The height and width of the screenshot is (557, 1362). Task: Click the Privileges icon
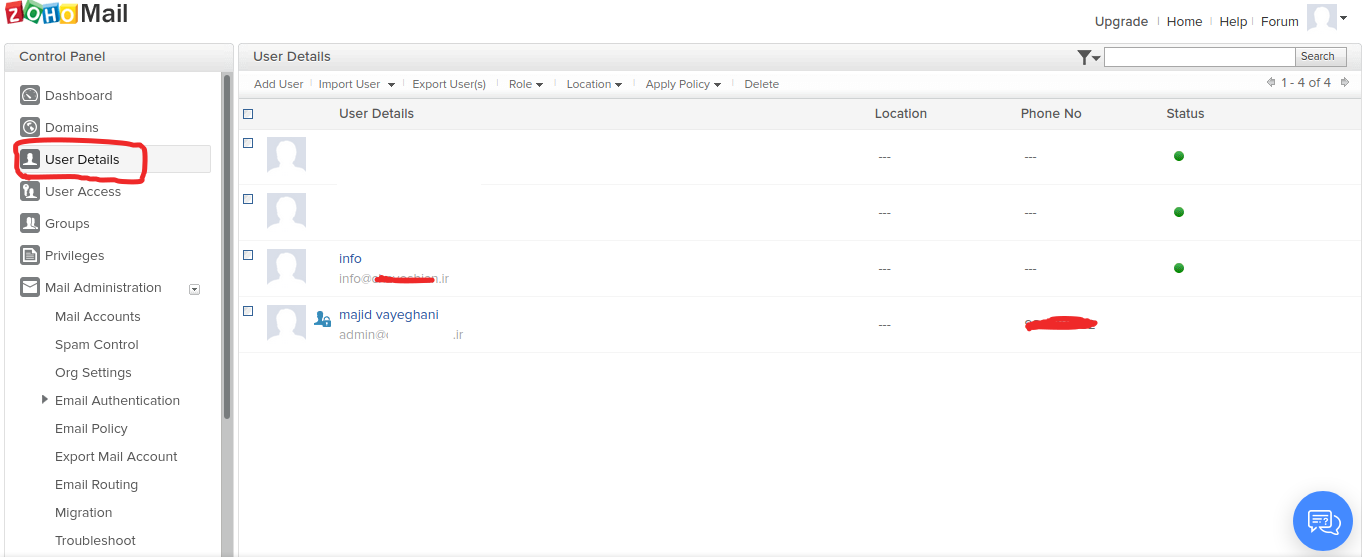pyautogui.click(x=30, y=256)
